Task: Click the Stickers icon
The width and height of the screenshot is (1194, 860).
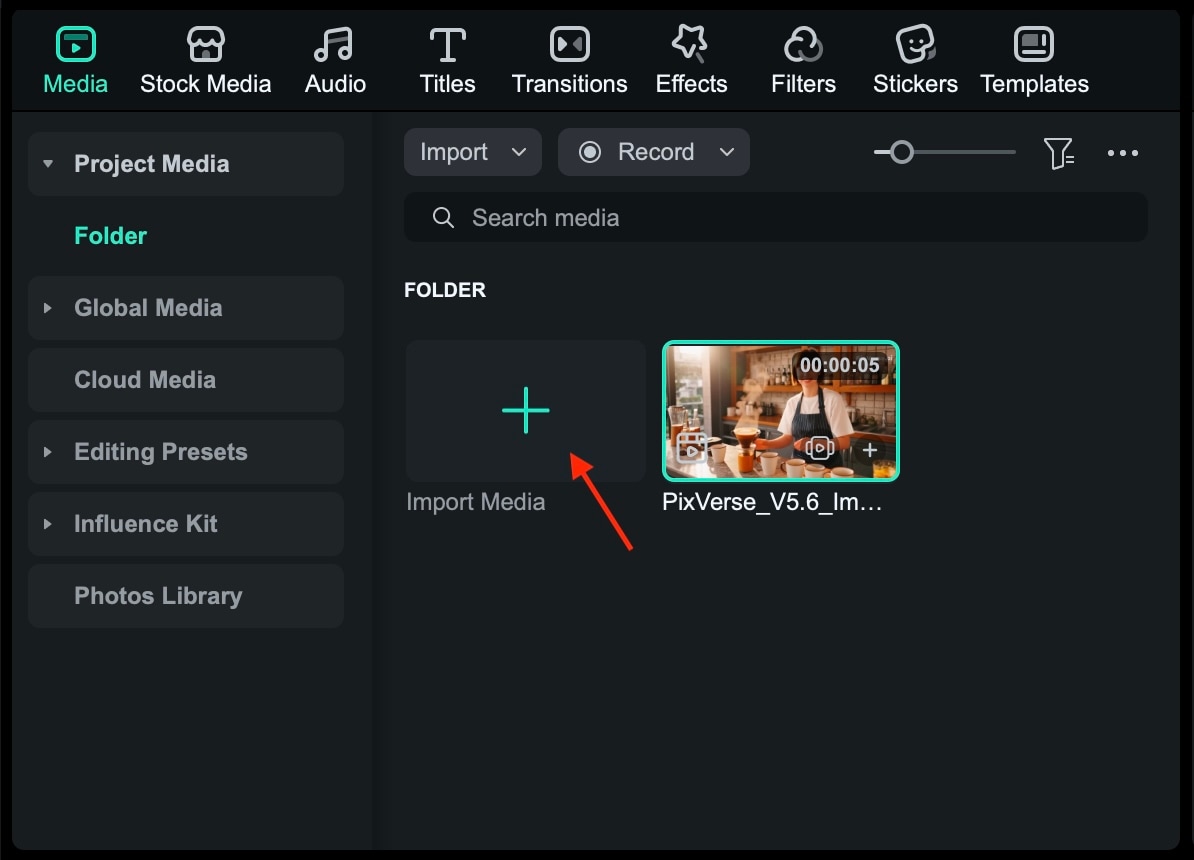Action: tap(915, 44)
